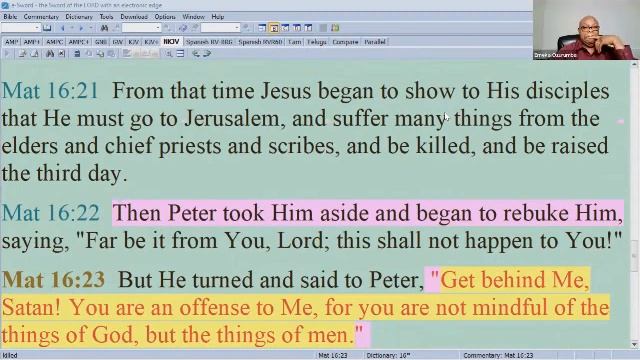Click the green forward arrow in Bible toolbar
The width and height of the screenshot is (640, 360).
207,53
